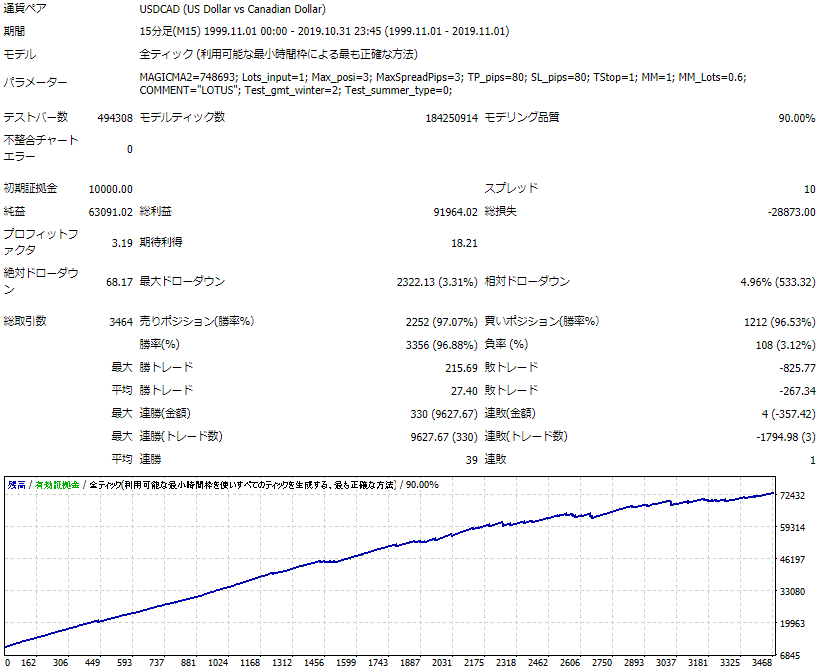The height and width of the screenshot is (671, 820).
Task: Click the gross loss value -28873.00
Action: pos(791,212)
